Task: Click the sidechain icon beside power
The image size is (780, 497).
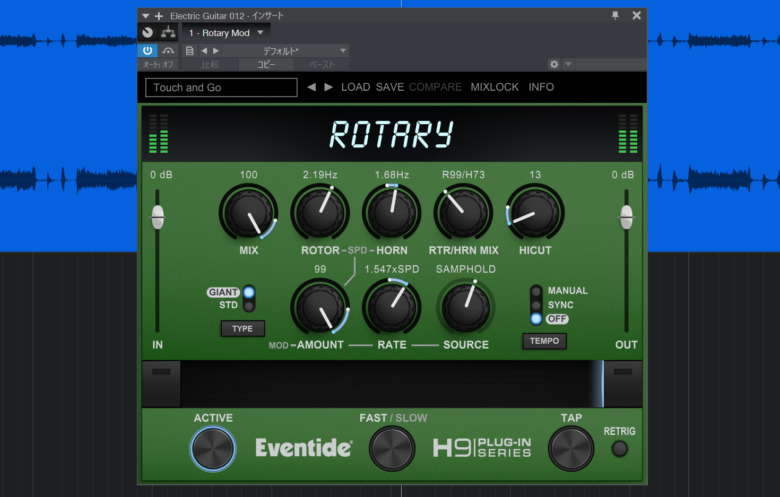Action: [168, 50]
